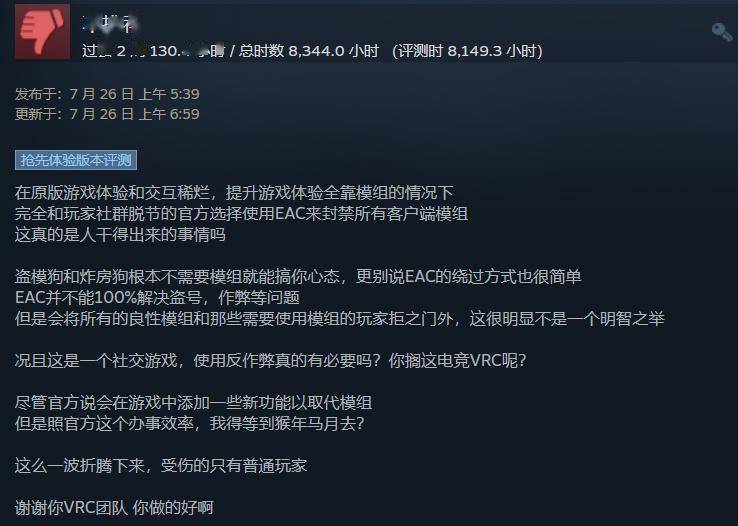
Task: Click the red thumbs-down not-recommended icon
Action: click(x=42, y=32)
